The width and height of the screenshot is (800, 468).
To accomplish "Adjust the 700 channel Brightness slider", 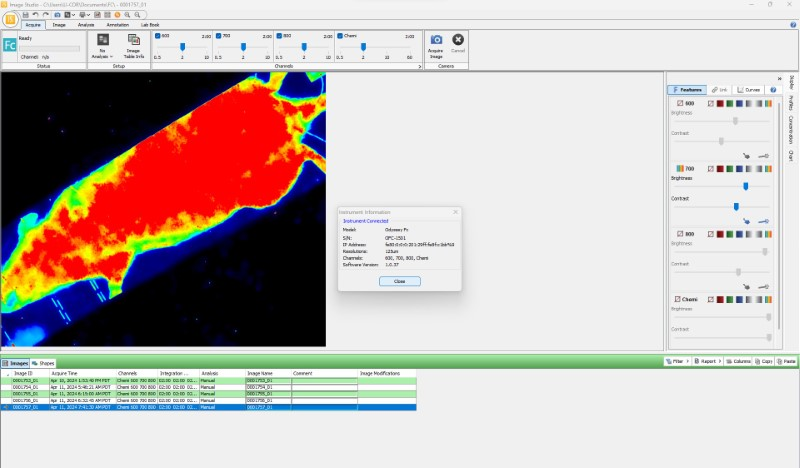I will point(745,186).
